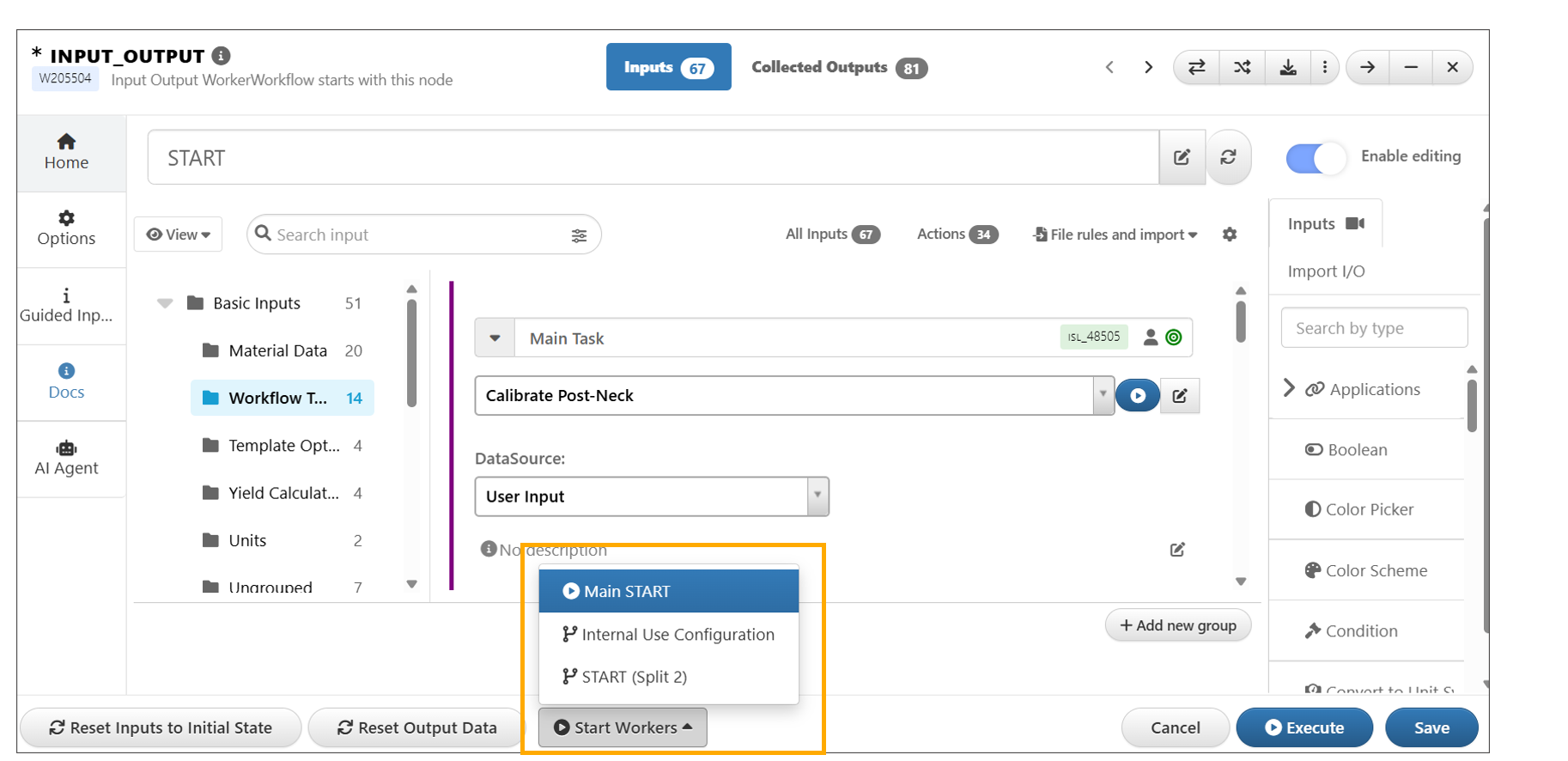
Task: Click the refresh icon beside START field
Action: pyautogui.click(x=1228, y=157)
